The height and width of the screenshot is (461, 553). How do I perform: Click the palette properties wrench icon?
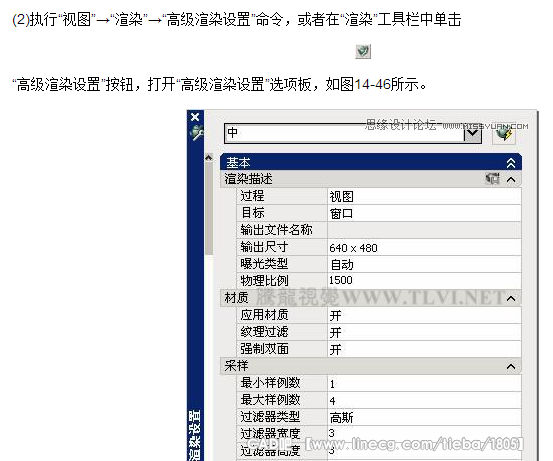[196, 133]
